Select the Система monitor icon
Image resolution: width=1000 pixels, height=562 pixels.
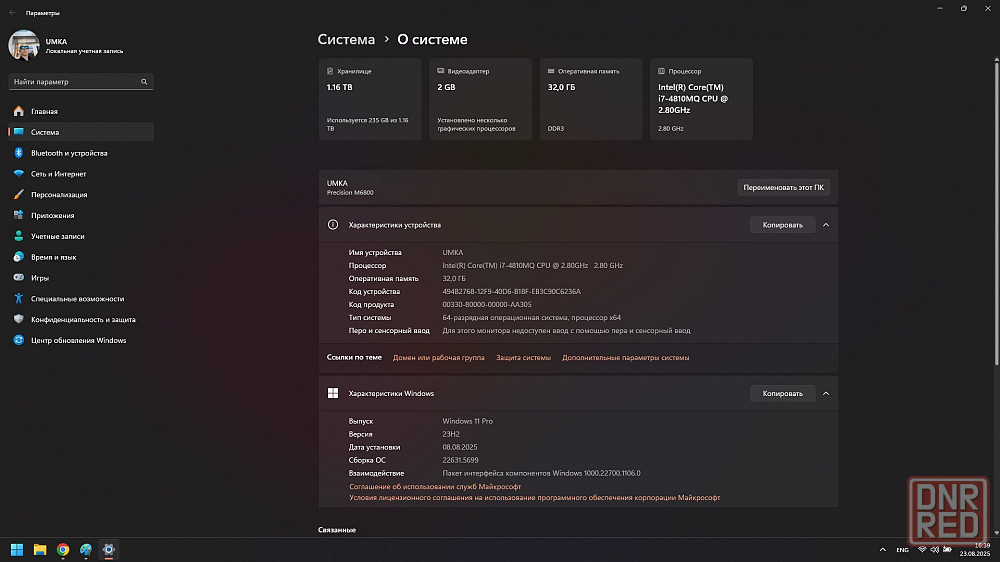click(x=18, y=132)
